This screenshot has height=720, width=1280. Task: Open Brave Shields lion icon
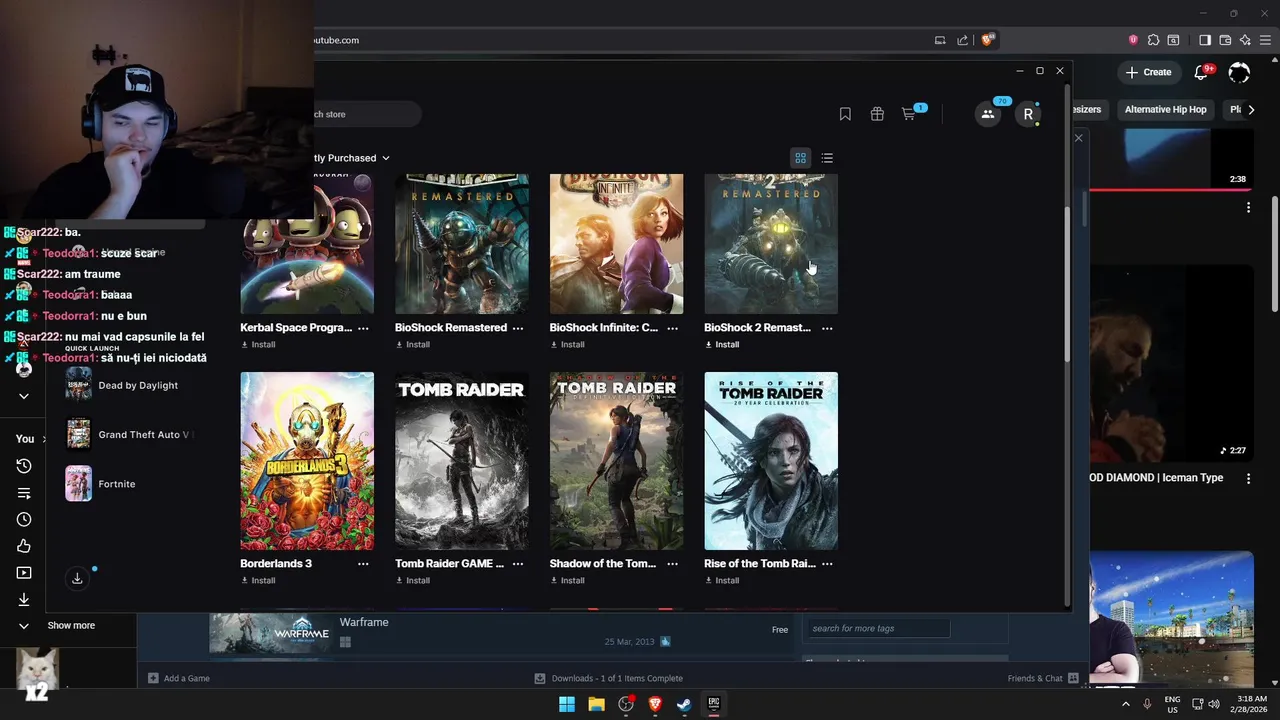click(987, 40)
